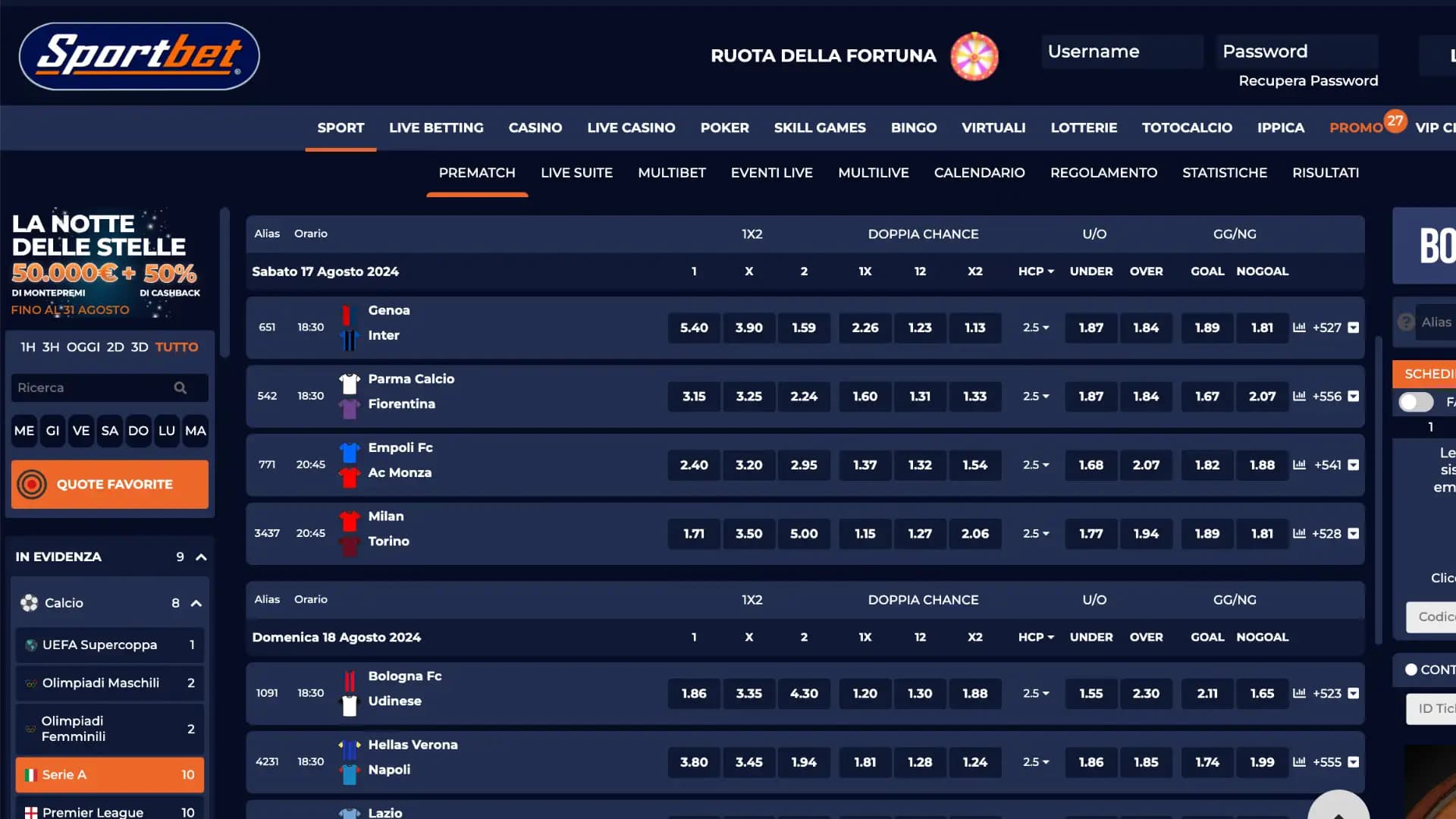This screenshot has height=819, width=1456.
Task: Open the 2.5 handicap dropdown for Milan-Torino
Action: [1035, 533]
